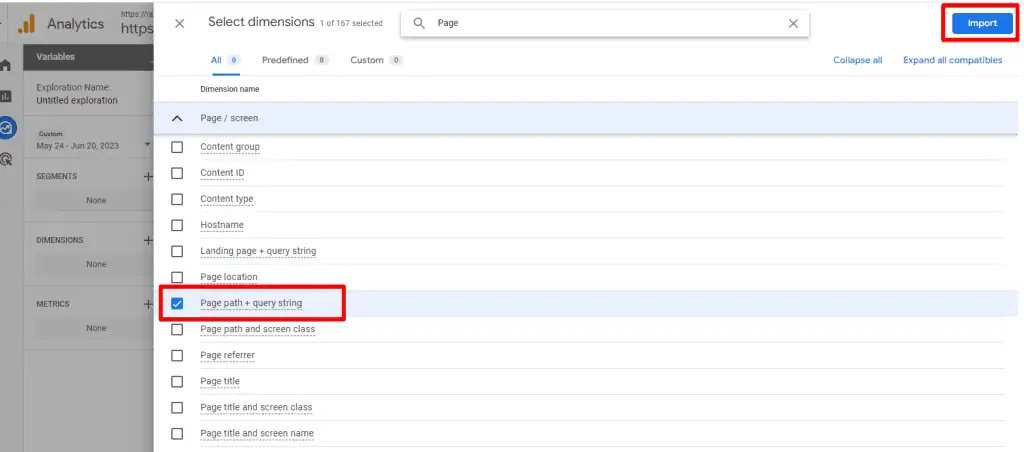The width and height of the screenshot is (1024, 452).
Task: Check the Page location dimension
Action: point(177,277)
